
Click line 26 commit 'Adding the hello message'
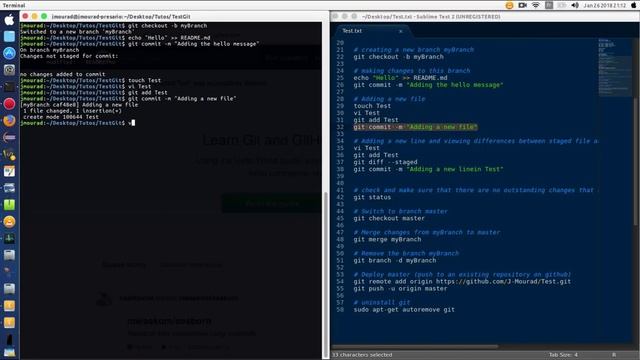click(x=428, y=85)
